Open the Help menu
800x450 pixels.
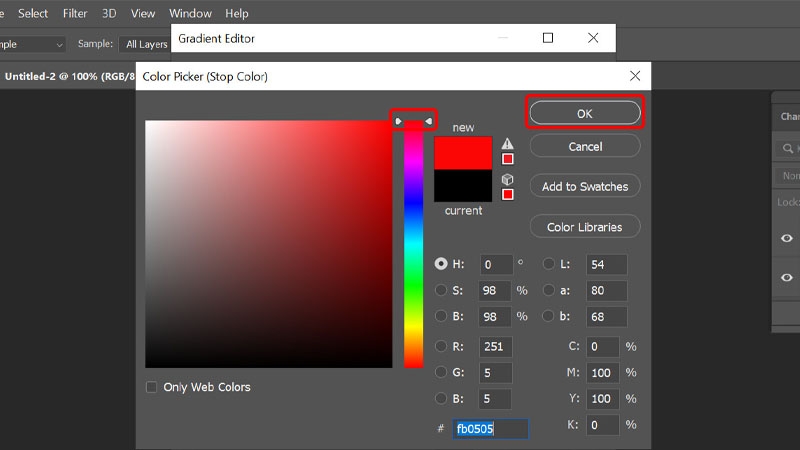[x=237, y=13]
